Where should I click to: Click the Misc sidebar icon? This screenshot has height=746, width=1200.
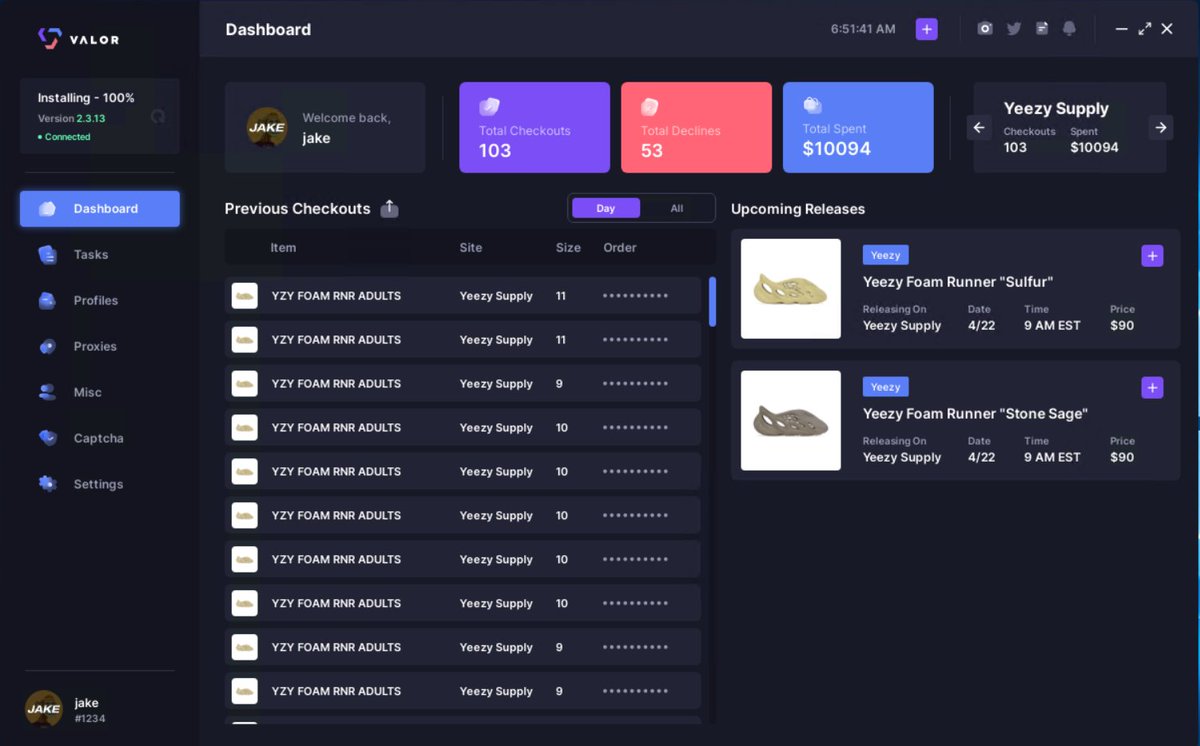click(x=47, y=393)
